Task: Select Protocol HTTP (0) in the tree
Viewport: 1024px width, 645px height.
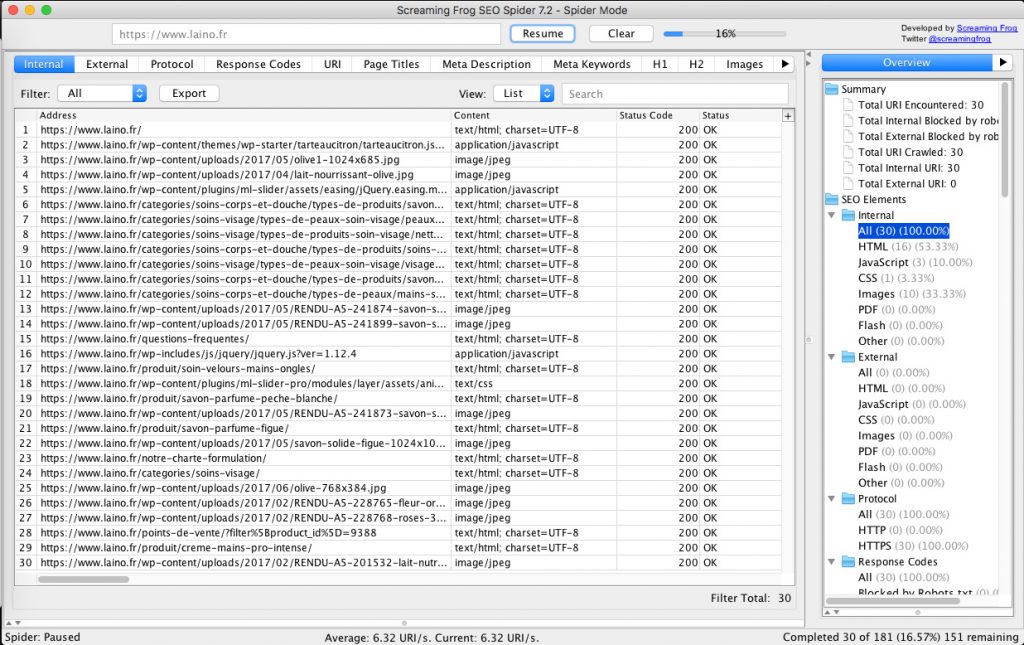Action: click(x=900, y=530)
